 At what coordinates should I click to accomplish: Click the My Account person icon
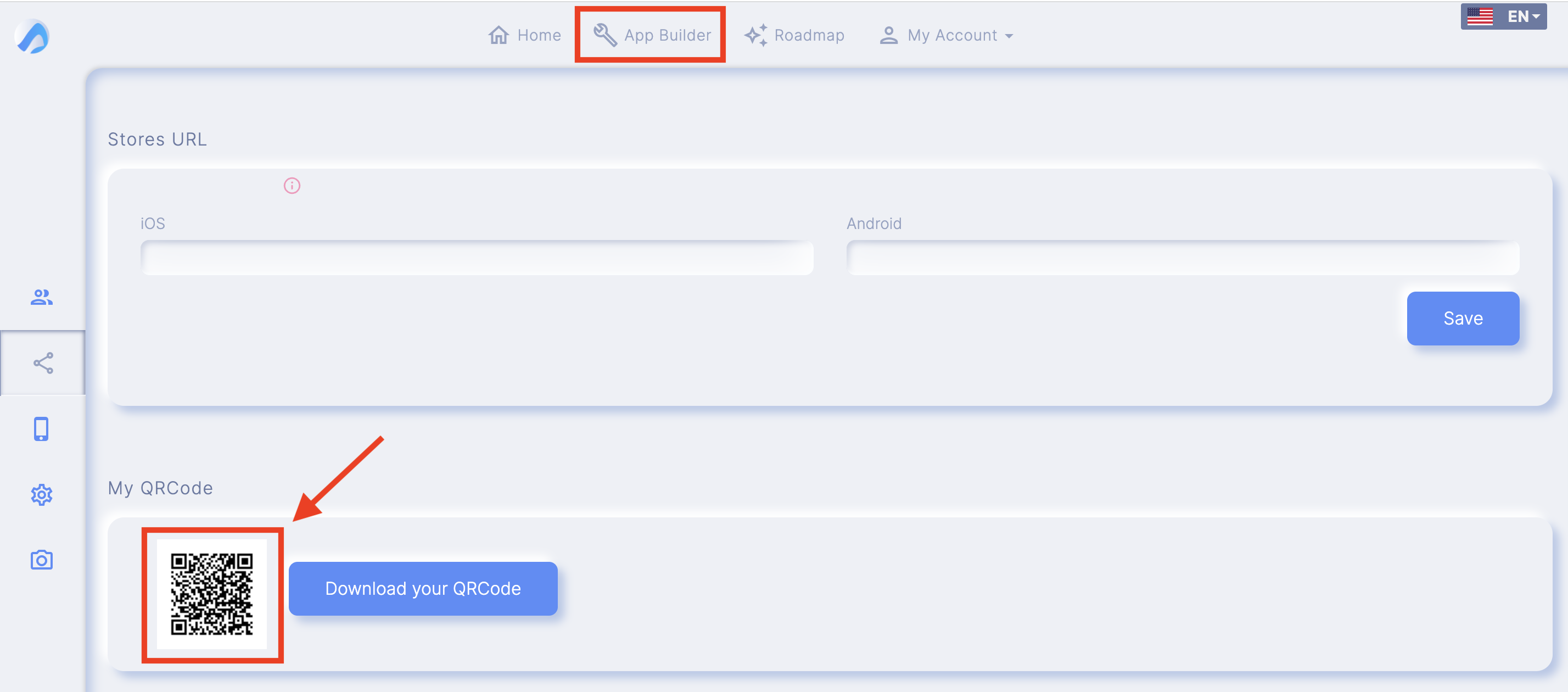pyautogui.click(x=889, y=35)
